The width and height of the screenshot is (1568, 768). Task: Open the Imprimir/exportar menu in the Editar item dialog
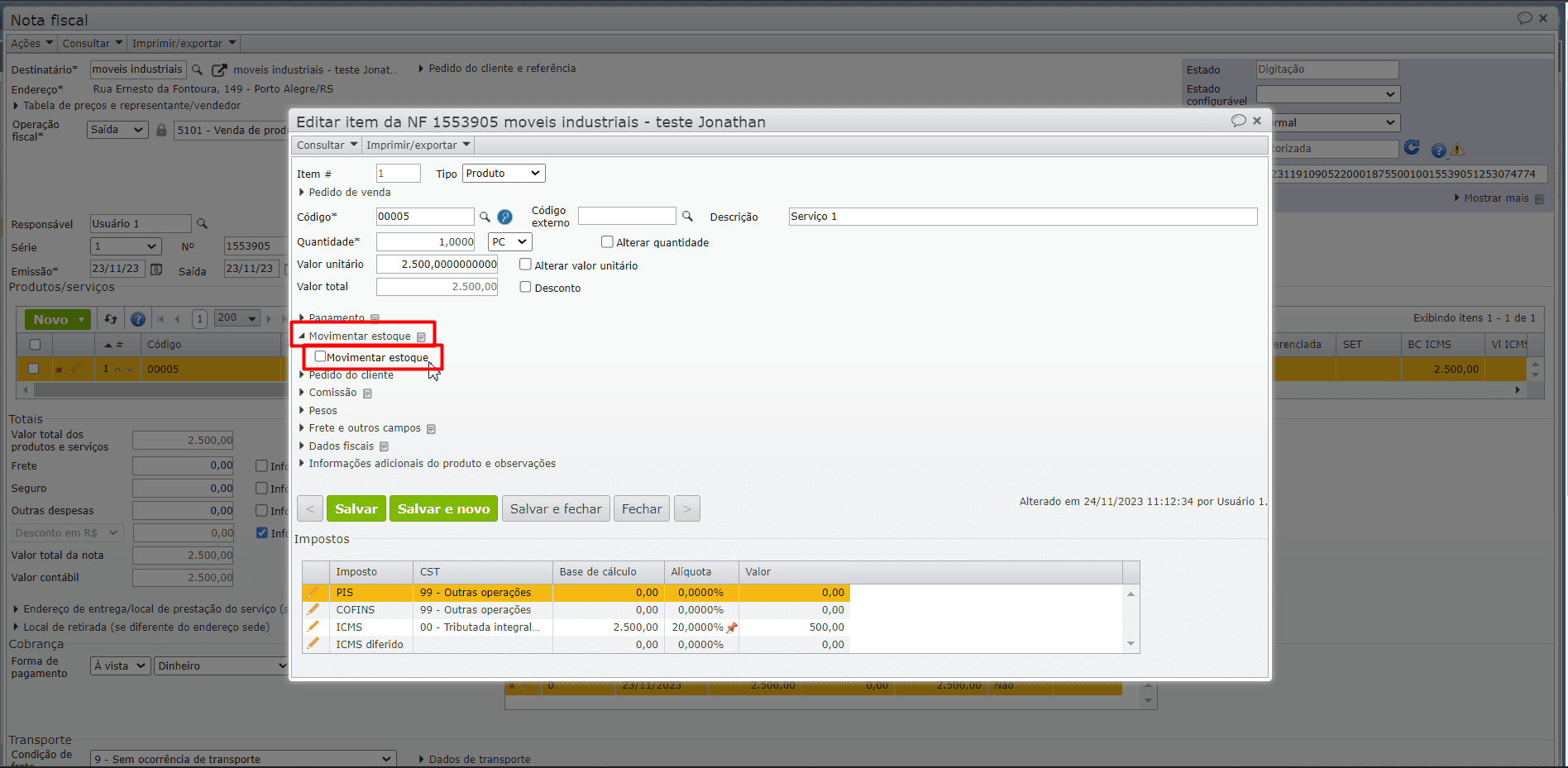click(418, 145)
